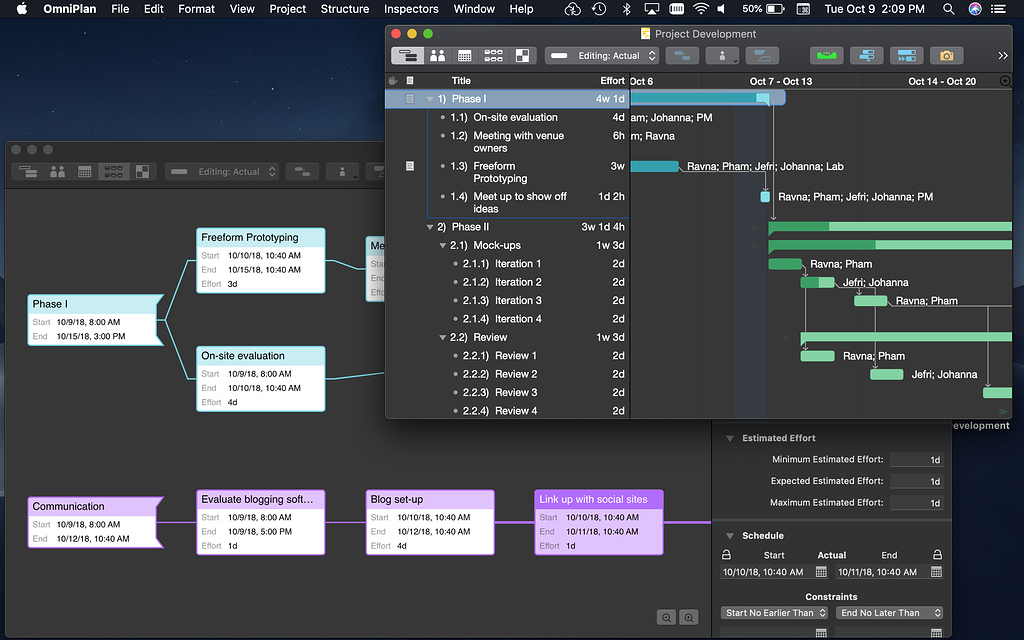Select the Blog set-up network node
The image size is (1024, 640).
pos(430,522)
